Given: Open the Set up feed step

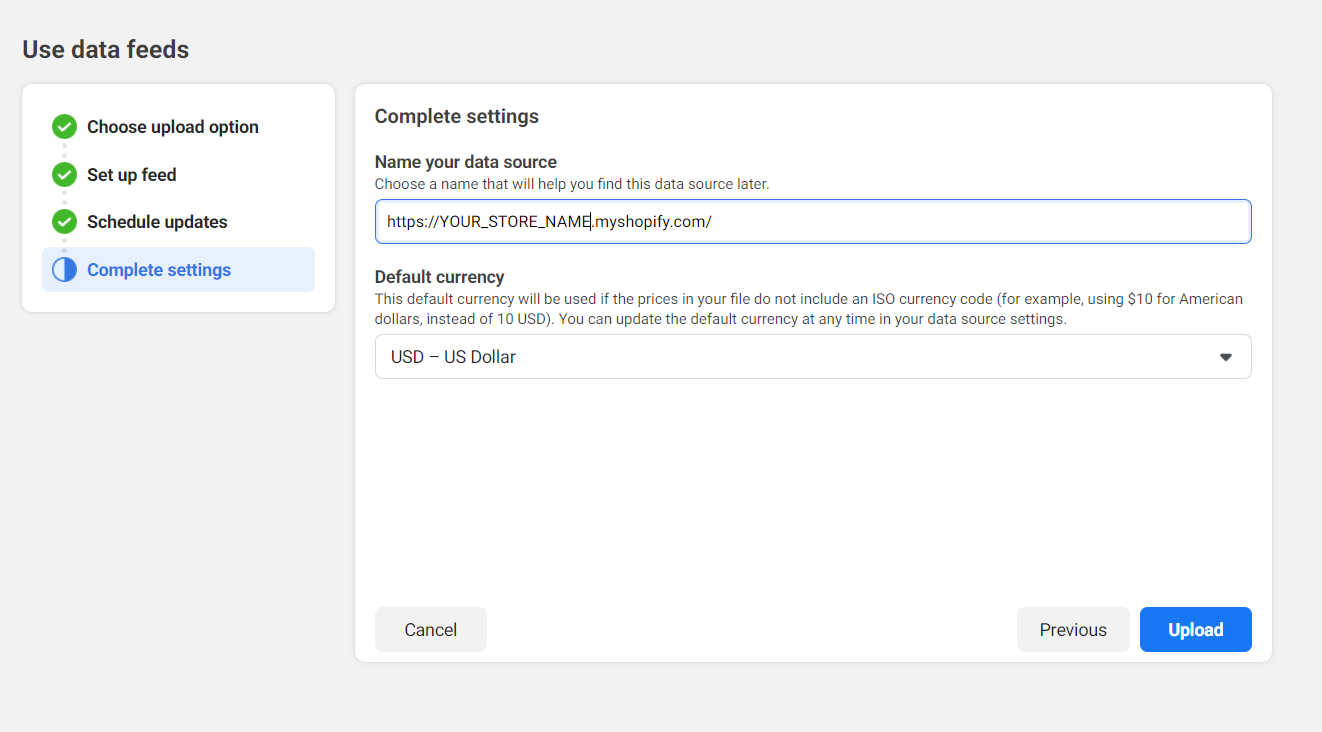Looking at the screenshot, I should tap(131, 175).
